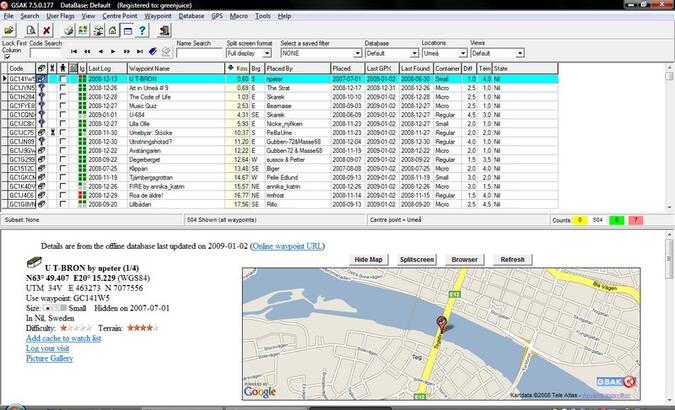Screen dimensions: 675x410
Task: Click the Splitscreen button
Action: [x=416, y=259]
